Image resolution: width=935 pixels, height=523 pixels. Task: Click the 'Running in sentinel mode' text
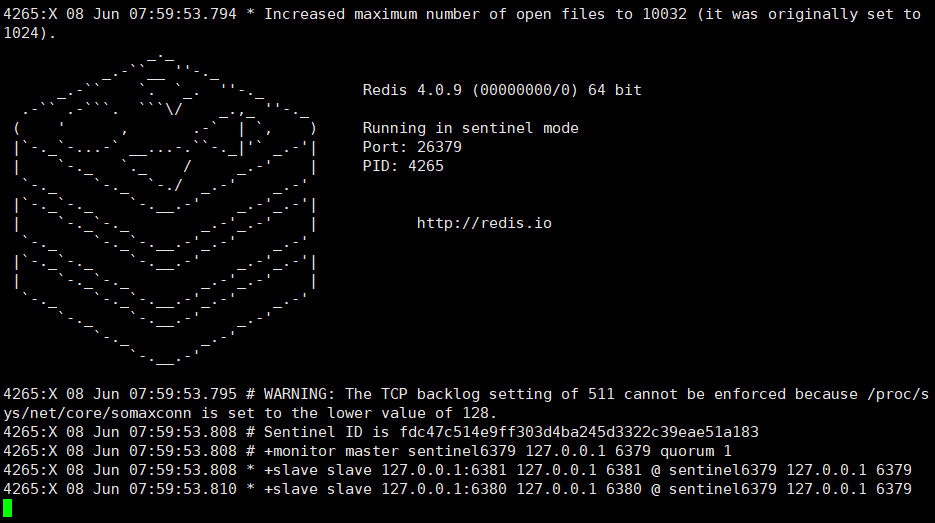[x=470, y=128]
